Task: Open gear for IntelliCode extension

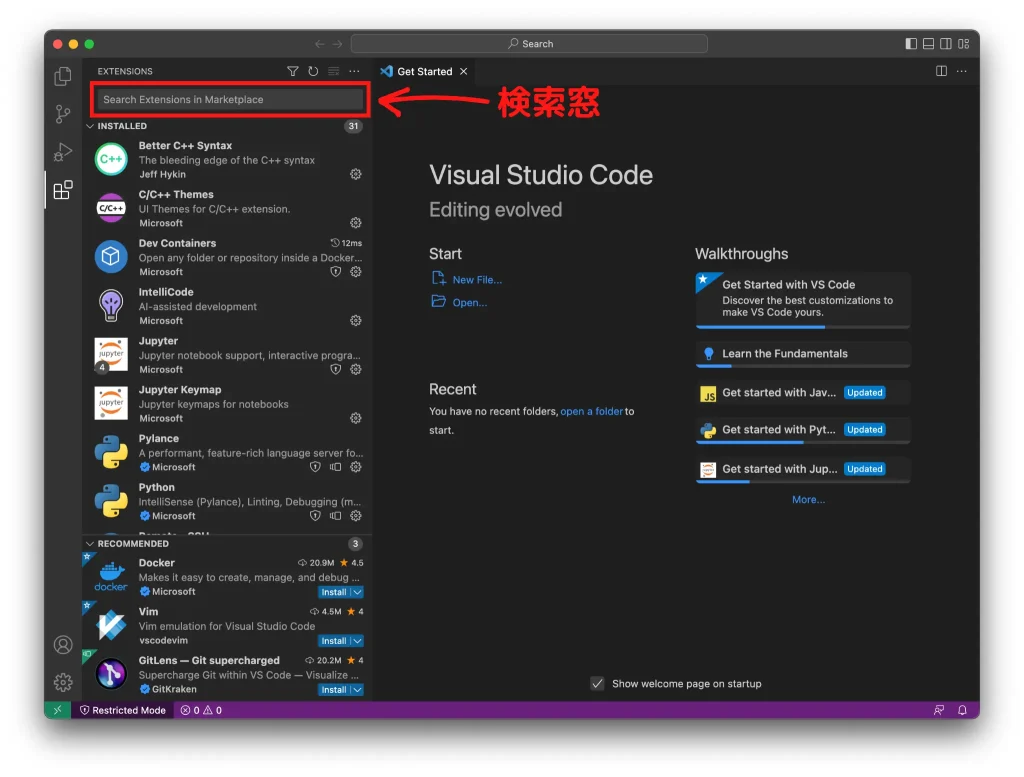Action: [355, 321]
